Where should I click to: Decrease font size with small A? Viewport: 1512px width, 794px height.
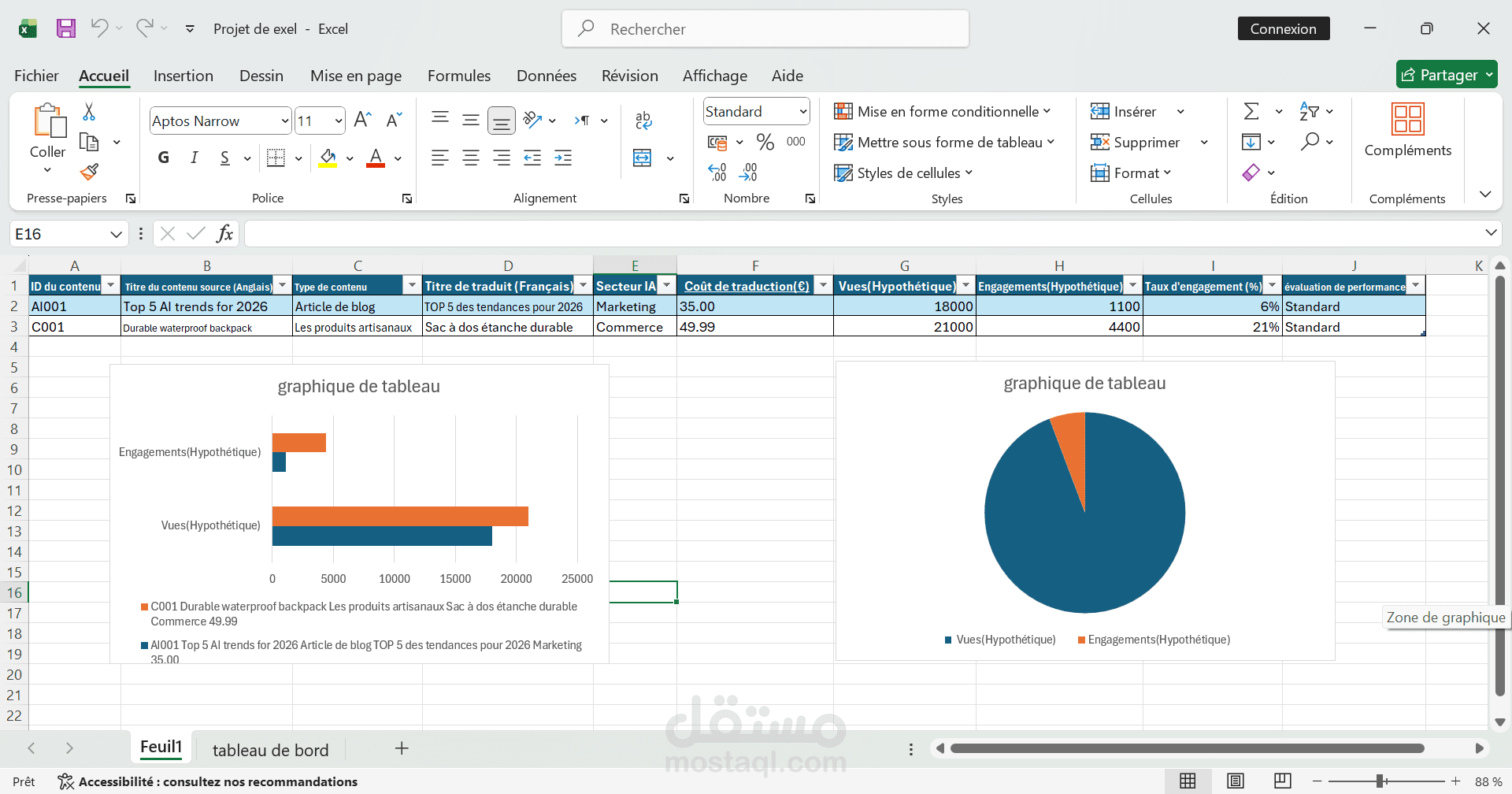tap(394, 120)
